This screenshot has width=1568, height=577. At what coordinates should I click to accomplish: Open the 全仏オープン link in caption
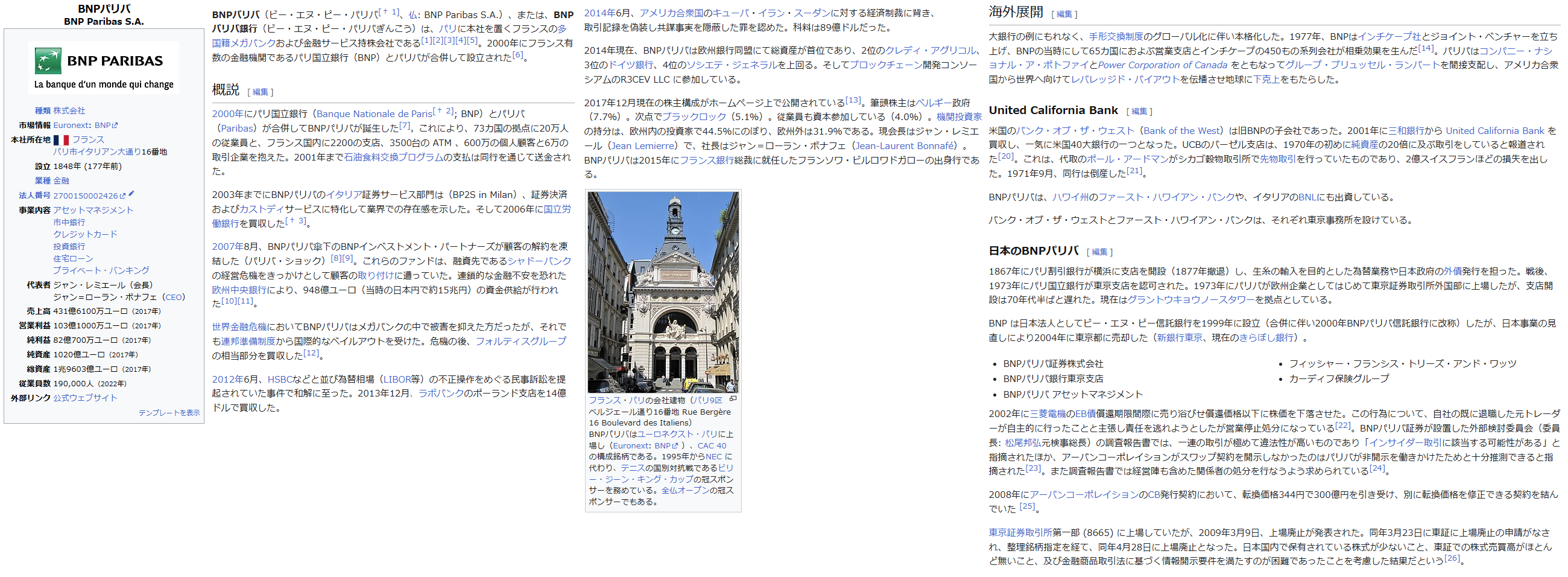point(685,491)
